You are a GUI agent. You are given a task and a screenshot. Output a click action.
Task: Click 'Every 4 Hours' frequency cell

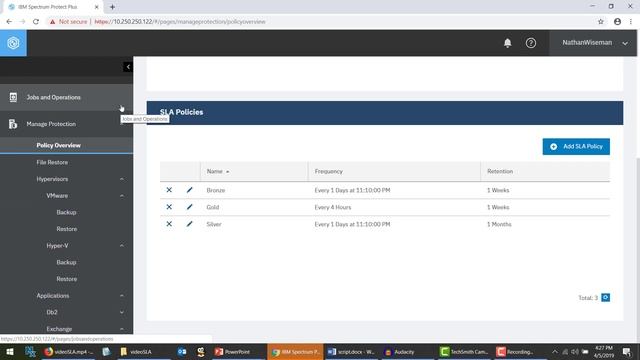[333, 207]
